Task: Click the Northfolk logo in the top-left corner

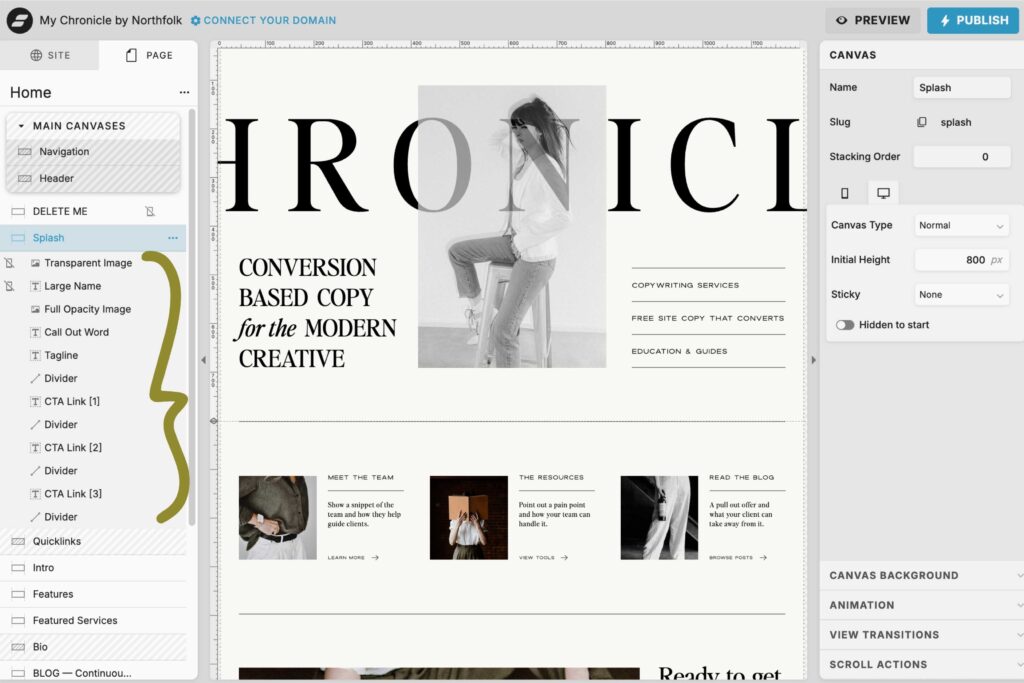Action: click(18, 20)
